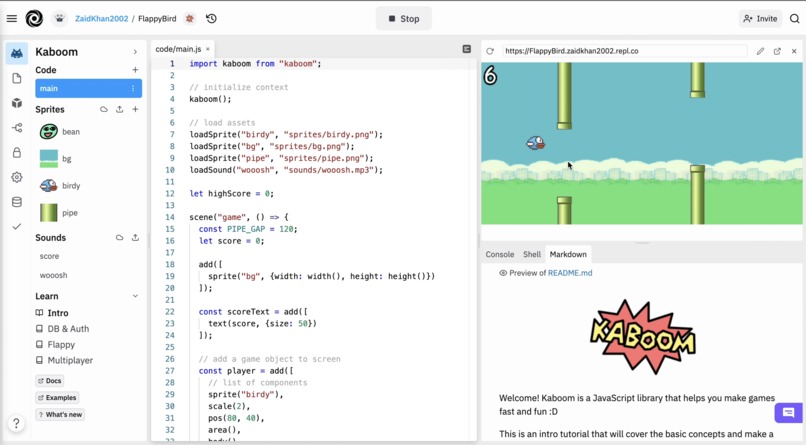This screenshot has height=445, width=806.
Task: Select the Markdown tab
Action: pos(568,254)
